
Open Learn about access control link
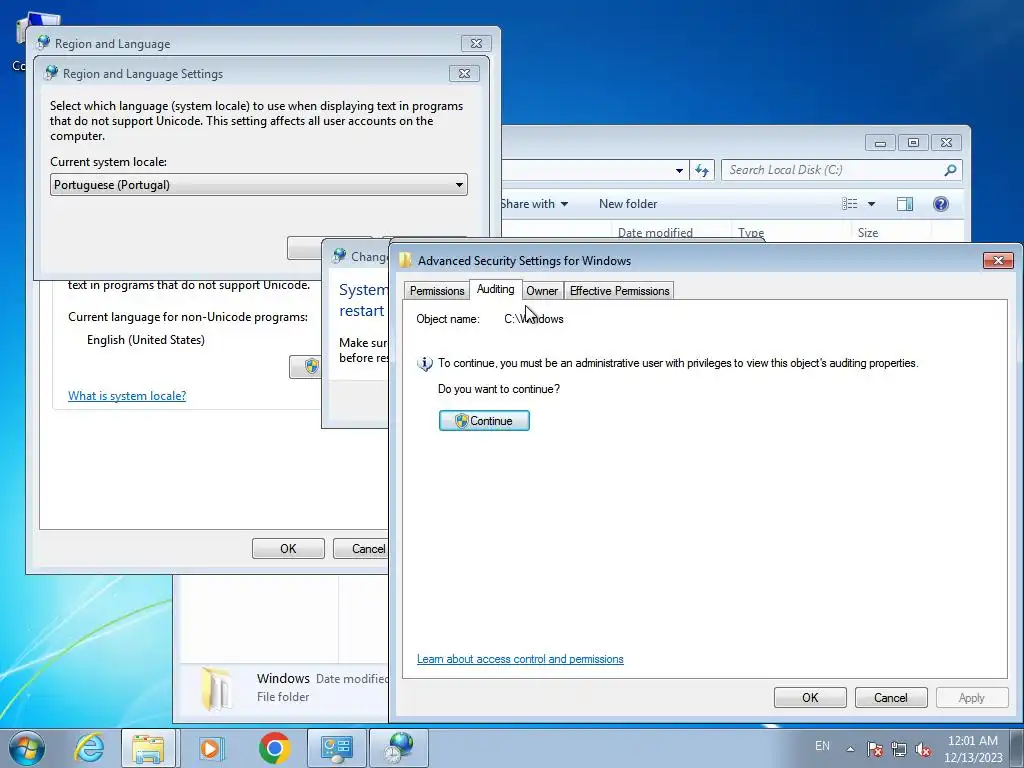[520, 659]
